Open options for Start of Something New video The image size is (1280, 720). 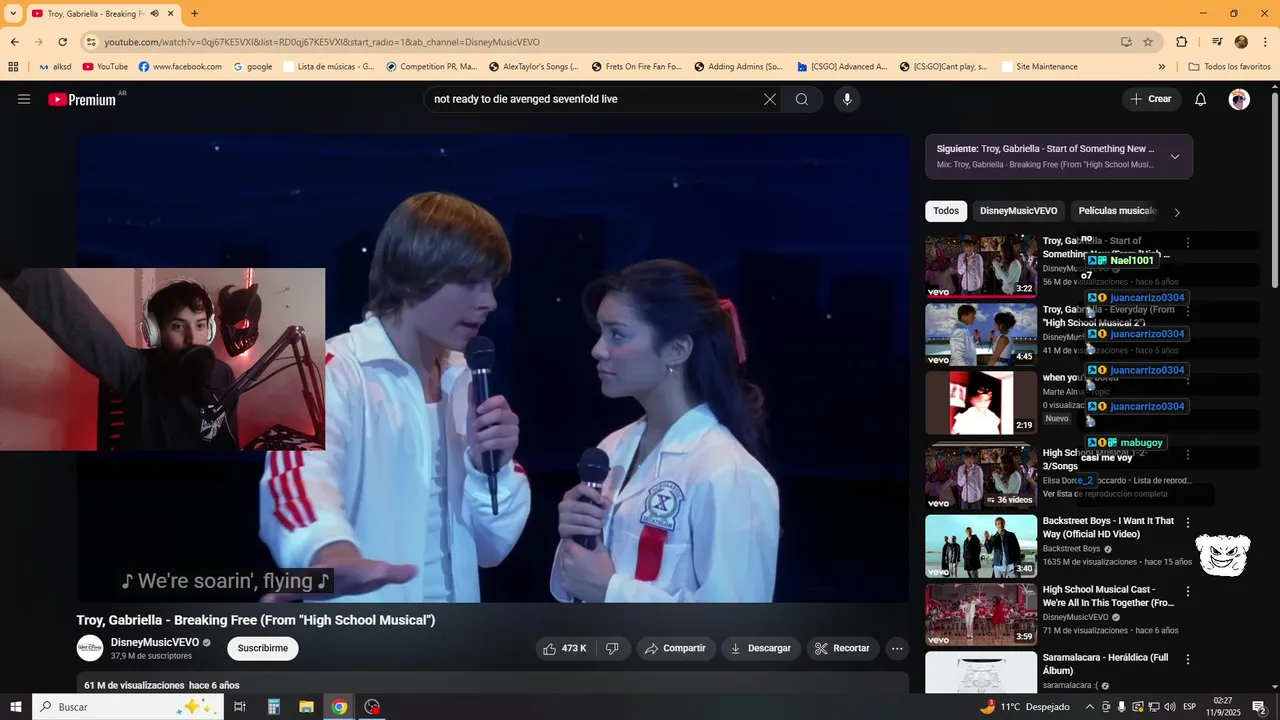click(x=1188, y=243)
